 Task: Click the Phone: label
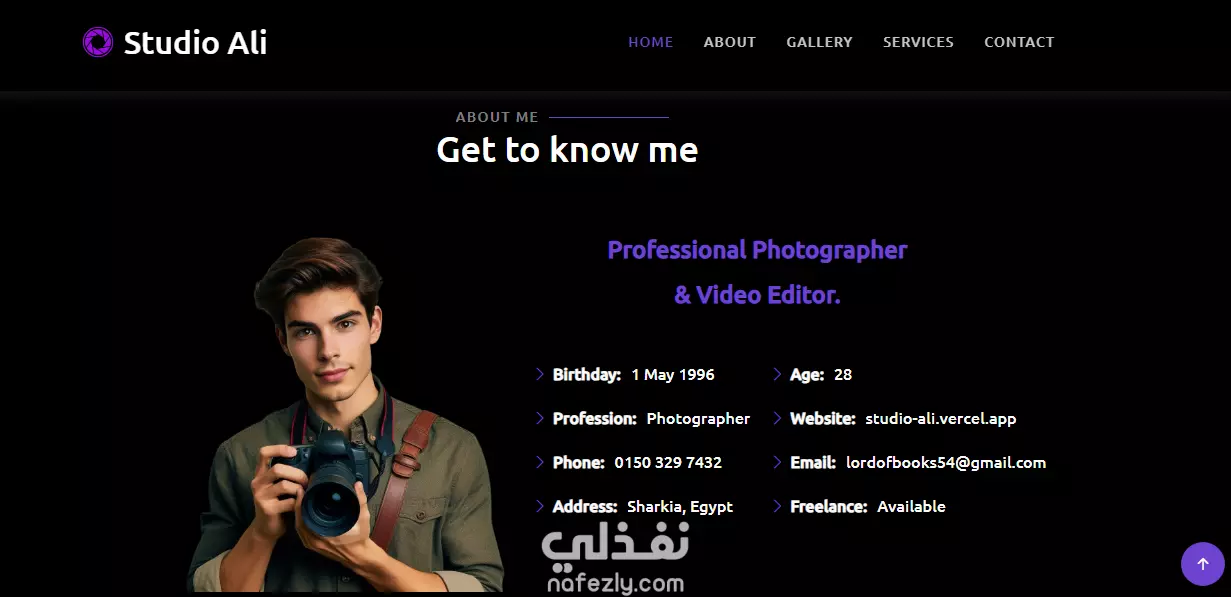tap(579, 462)
